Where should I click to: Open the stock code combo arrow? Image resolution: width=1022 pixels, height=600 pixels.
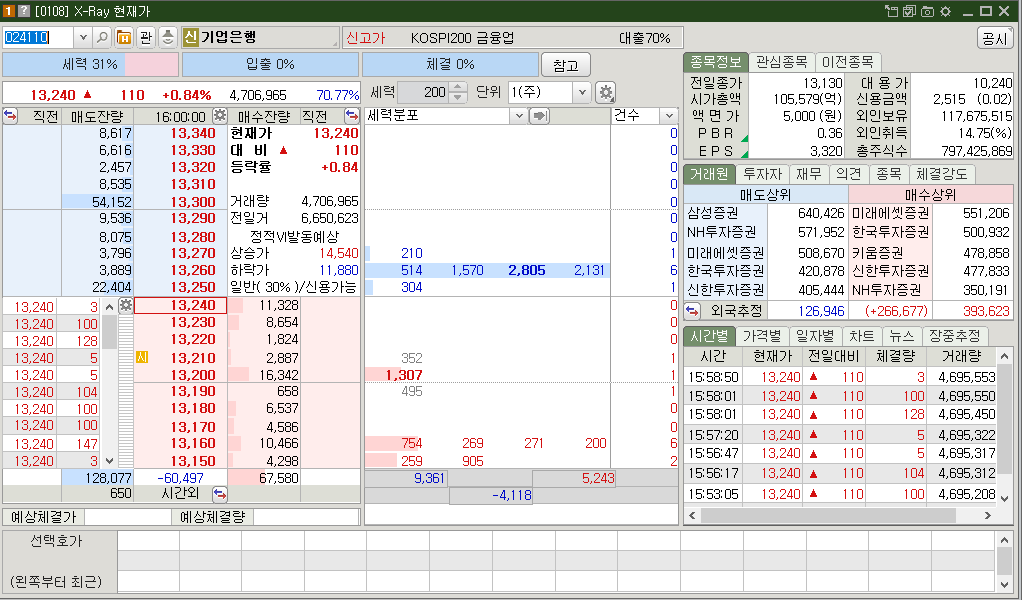coord(81,39)
